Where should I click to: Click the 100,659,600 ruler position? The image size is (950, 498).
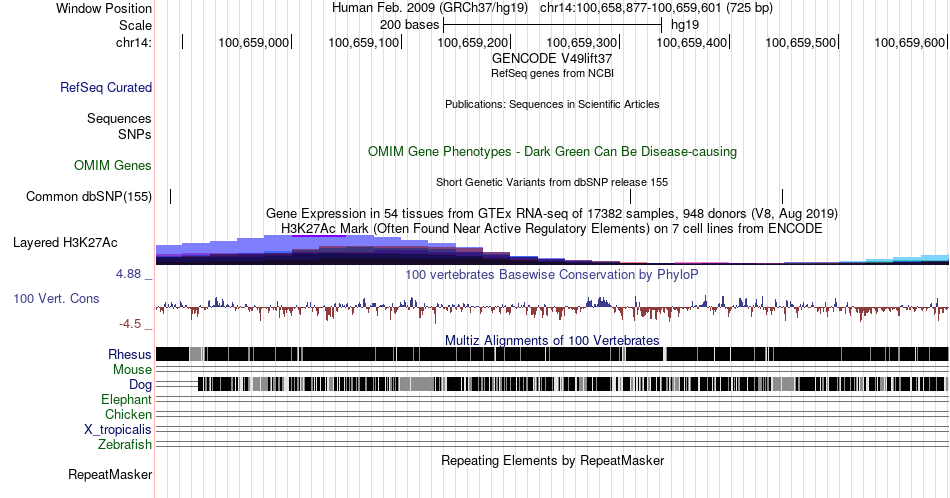[x=909, y=42]
